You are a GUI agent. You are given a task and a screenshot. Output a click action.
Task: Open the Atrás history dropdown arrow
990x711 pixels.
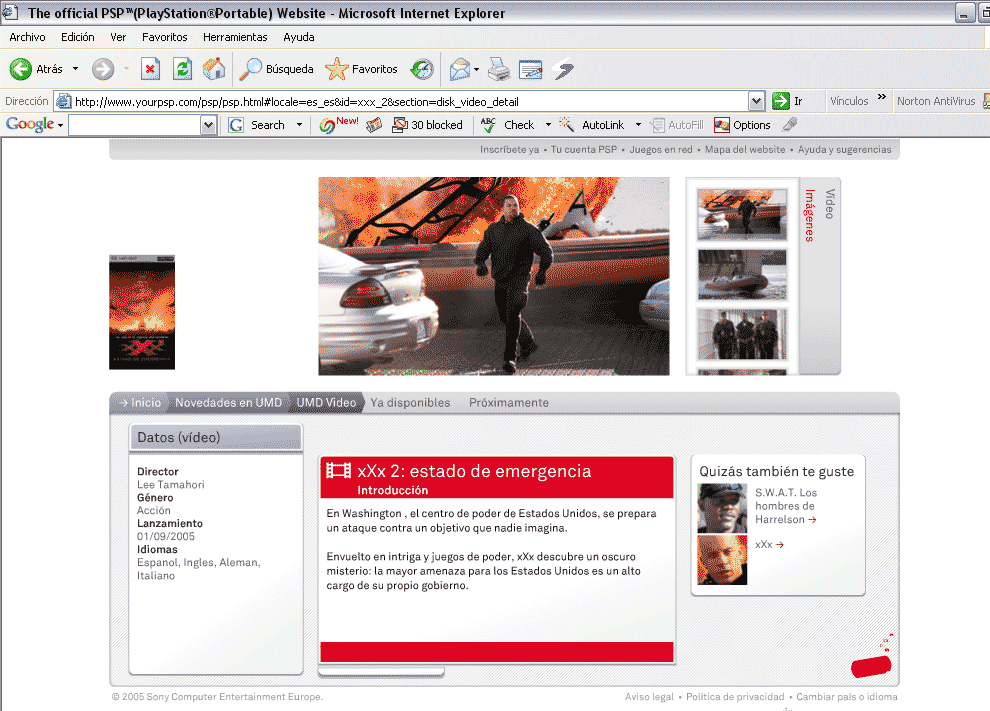(75, 69)
